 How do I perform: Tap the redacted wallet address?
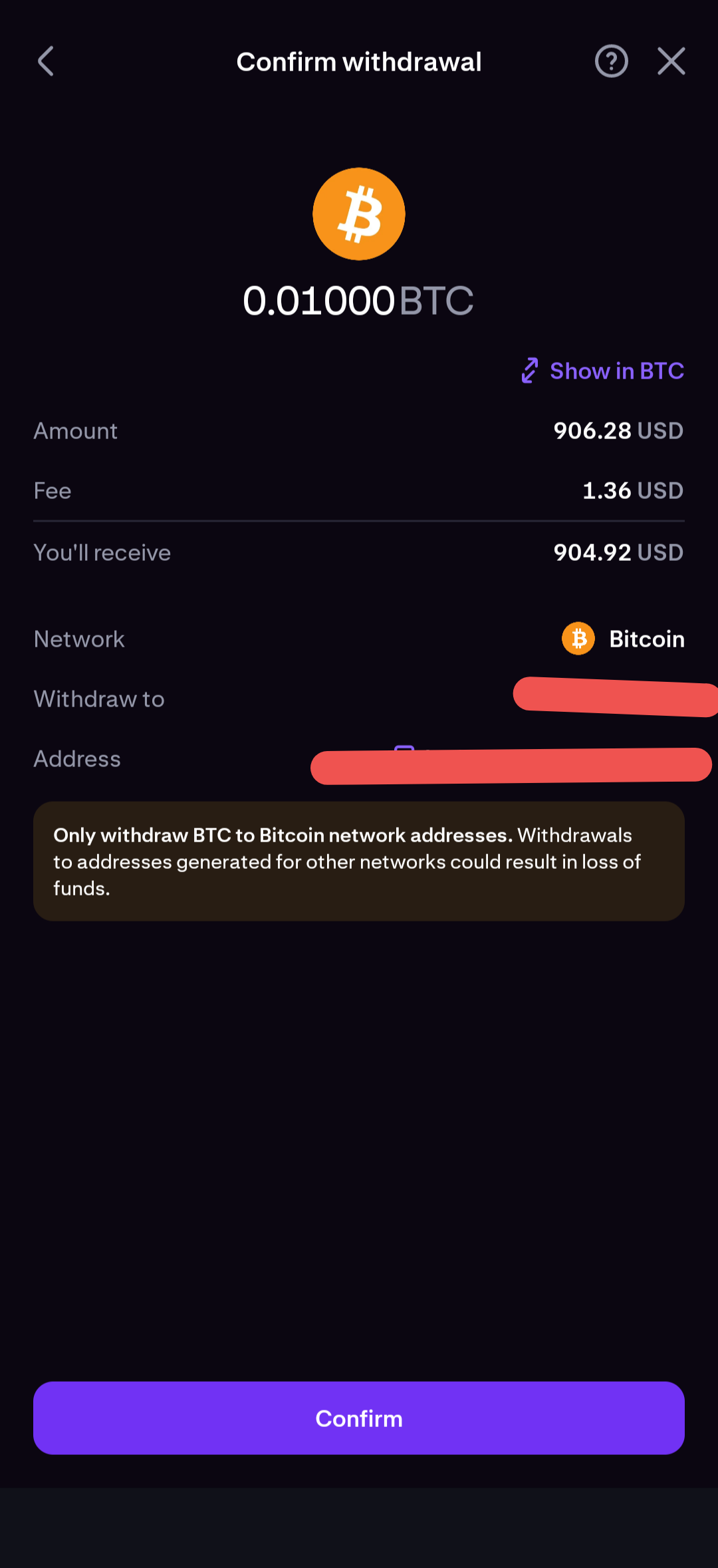(x=511, y=766)
